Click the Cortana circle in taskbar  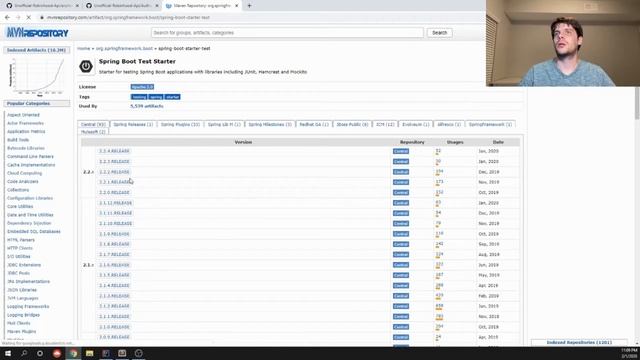[x=40, y=353]
